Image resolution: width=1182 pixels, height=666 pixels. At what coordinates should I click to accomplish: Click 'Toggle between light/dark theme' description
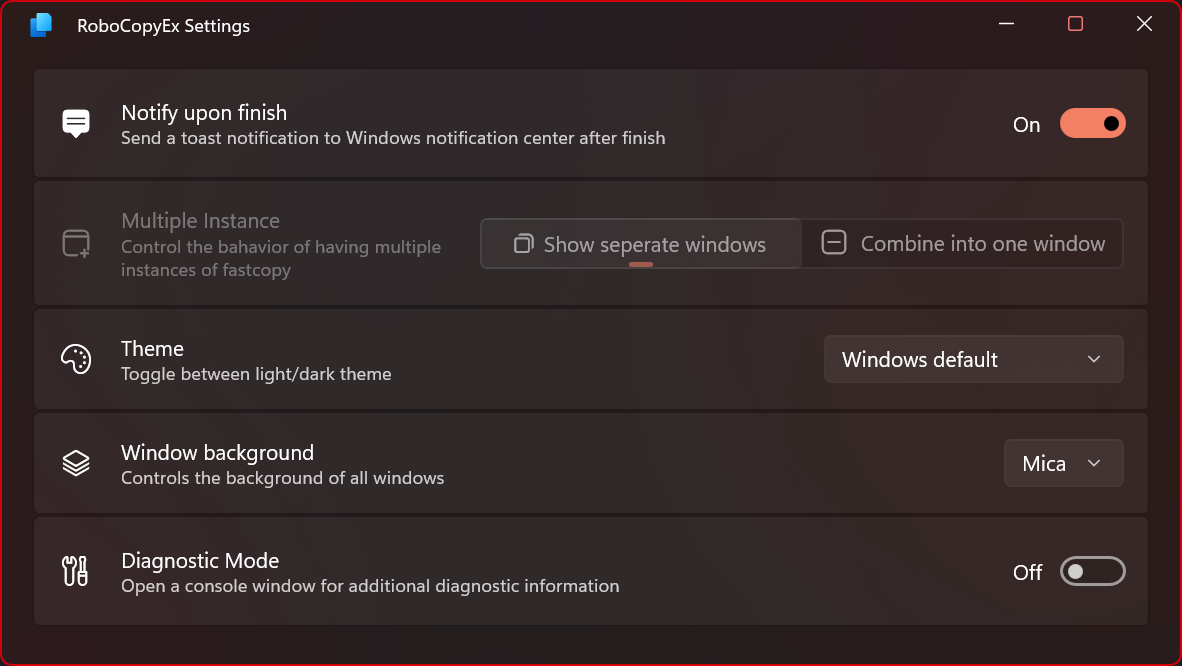[x=256, y=374]
